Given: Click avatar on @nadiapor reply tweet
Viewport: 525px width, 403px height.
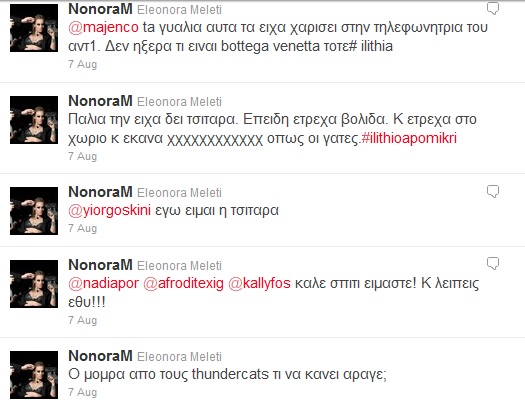Looking at the screenshot, I should click(34, 284).
